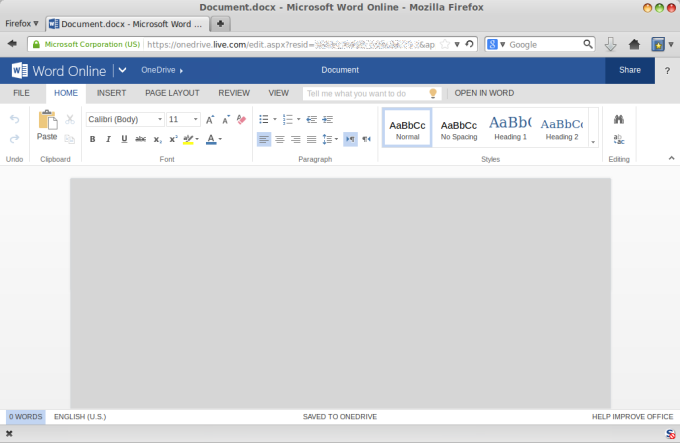
Task: Open the Word Online app switcher chevron
Action: tap(122, 70)
